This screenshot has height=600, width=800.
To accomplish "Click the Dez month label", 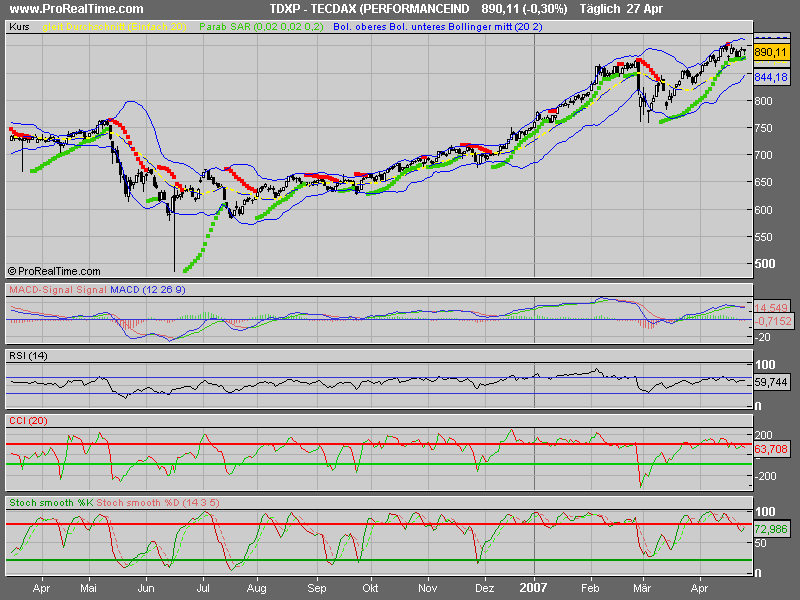I will click(485, 588).
